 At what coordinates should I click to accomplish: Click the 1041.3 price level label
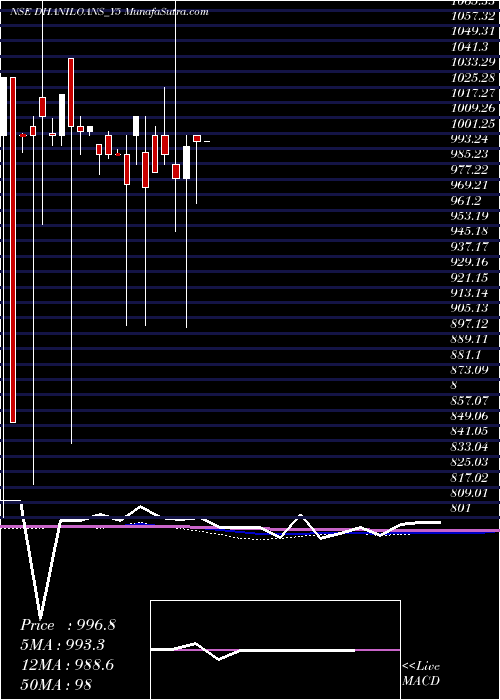click(471, 46)
